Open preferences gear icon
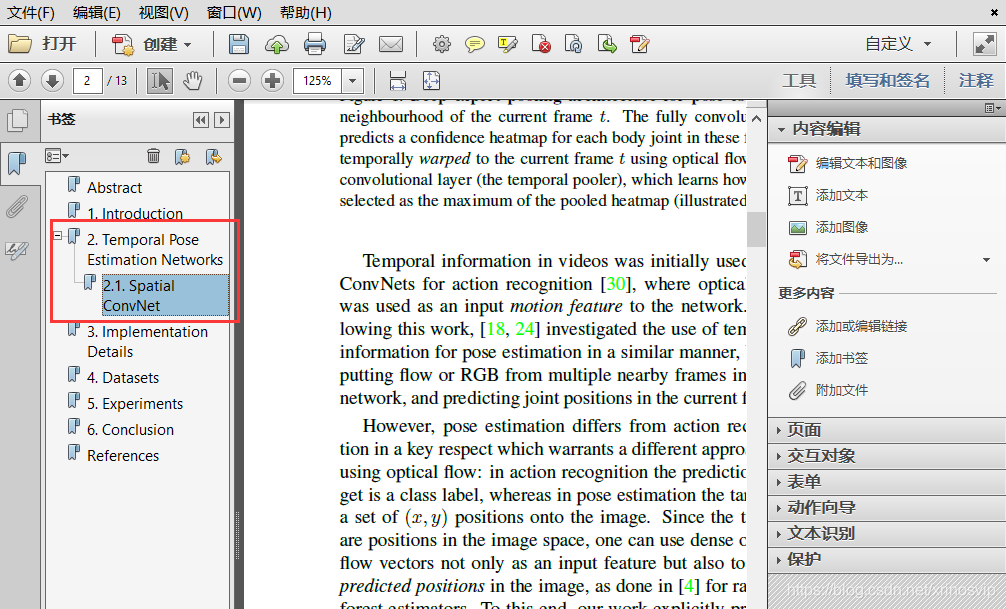Screen dimensions: 1006x609 (x=441, y=44)
